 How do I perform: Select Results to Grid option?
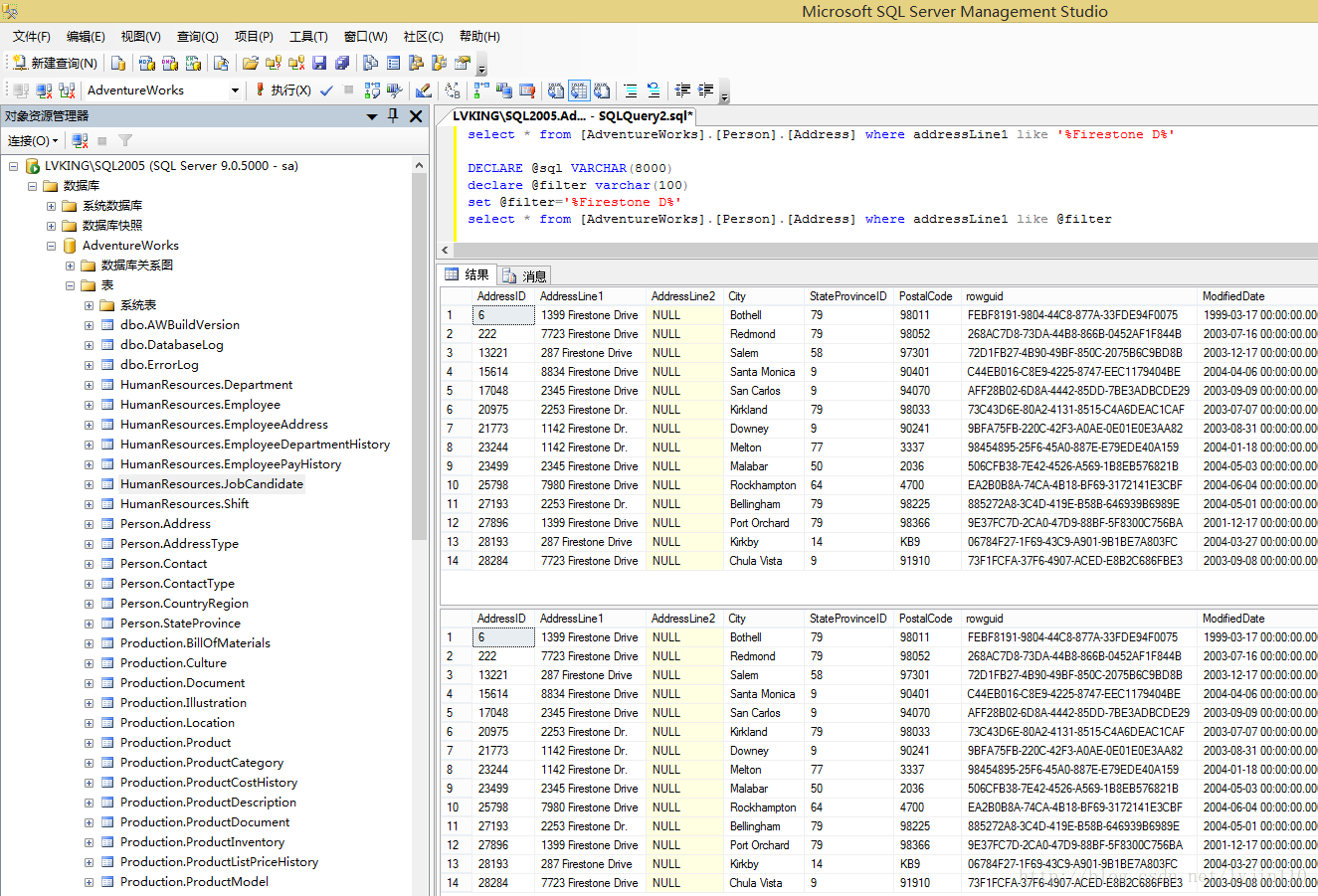tap(579, 90)
